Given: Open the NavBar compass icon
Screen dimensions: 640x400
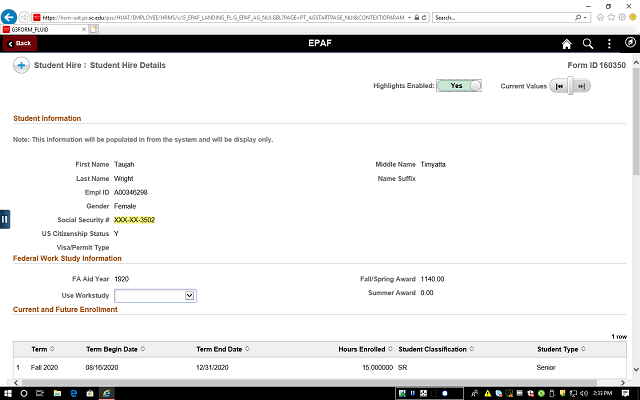Looking at the screenshot, I should [630, 42].
